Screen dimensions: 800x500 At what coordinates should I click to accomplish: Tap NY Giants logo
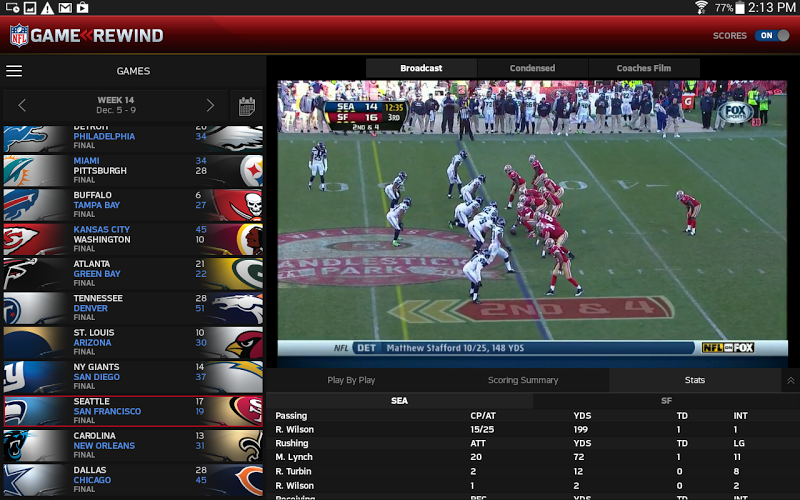(x=16, y=378)
